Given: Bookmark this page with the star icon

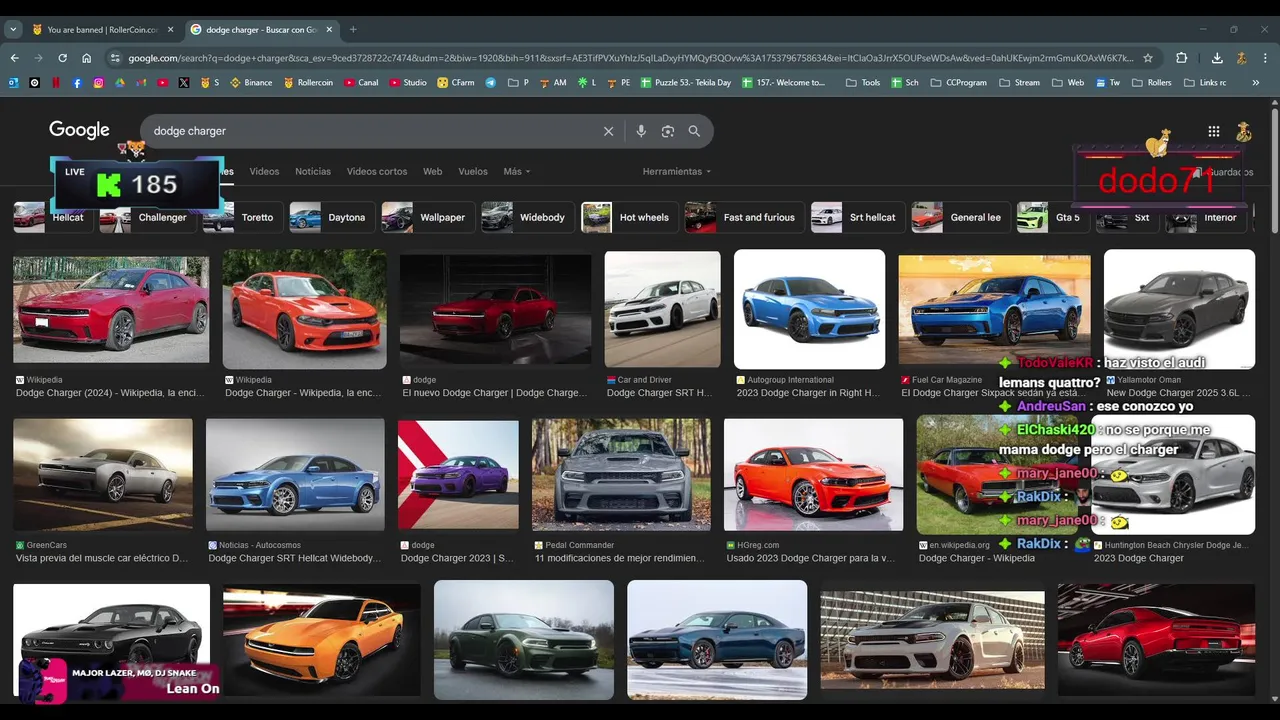Looking at the screenshot, I should click(1148, 58).
